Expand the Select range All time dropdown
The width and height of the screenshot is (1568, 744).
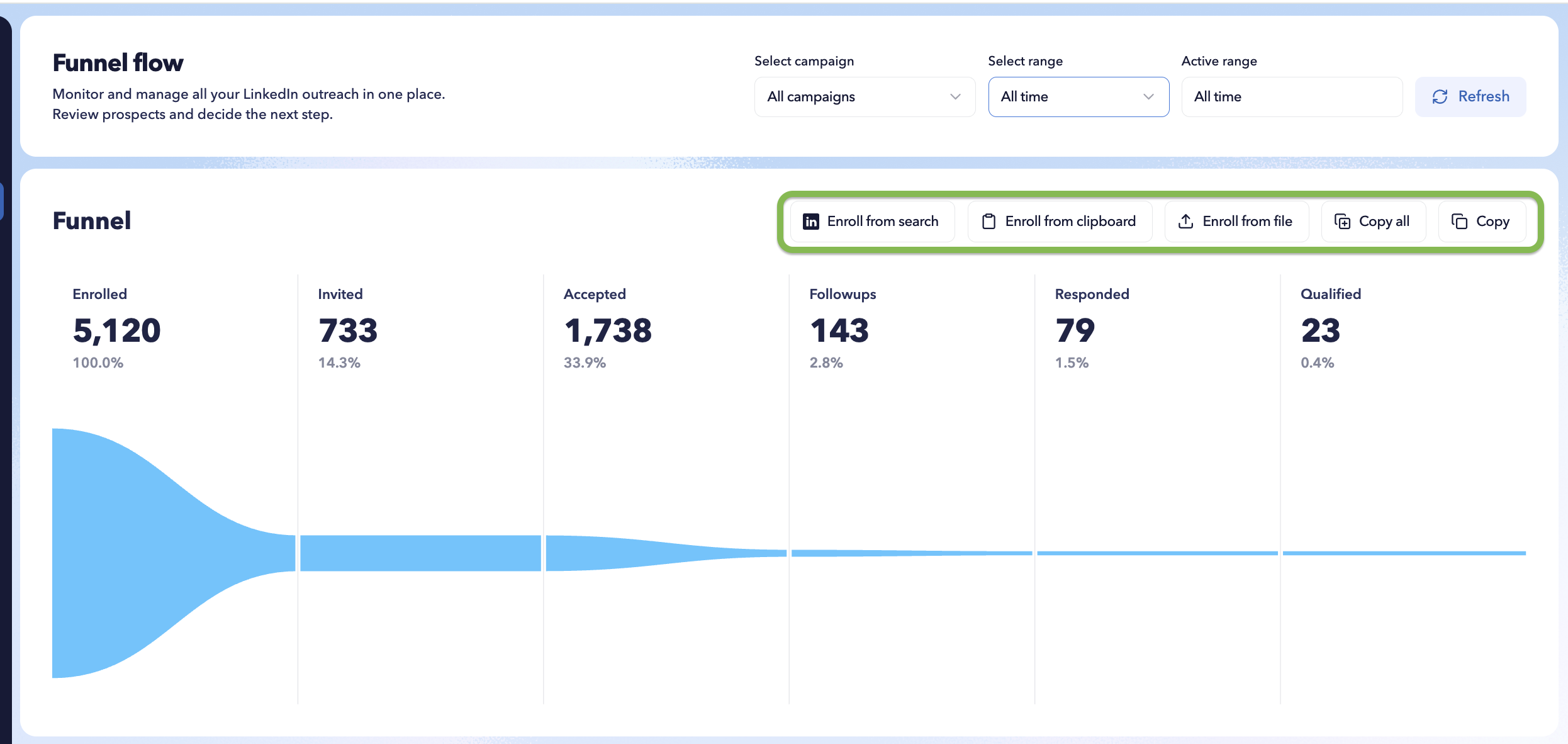(1078, 97)
